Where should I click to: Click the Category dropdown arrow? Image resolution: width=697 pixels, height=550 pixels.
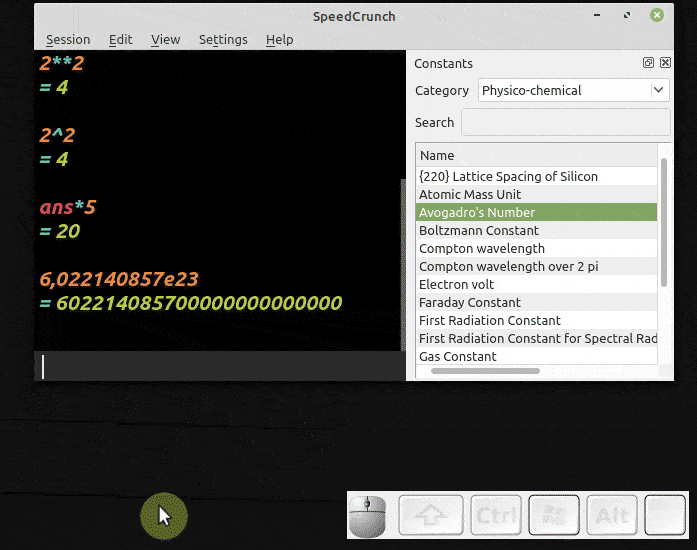[x=658, y=90]
